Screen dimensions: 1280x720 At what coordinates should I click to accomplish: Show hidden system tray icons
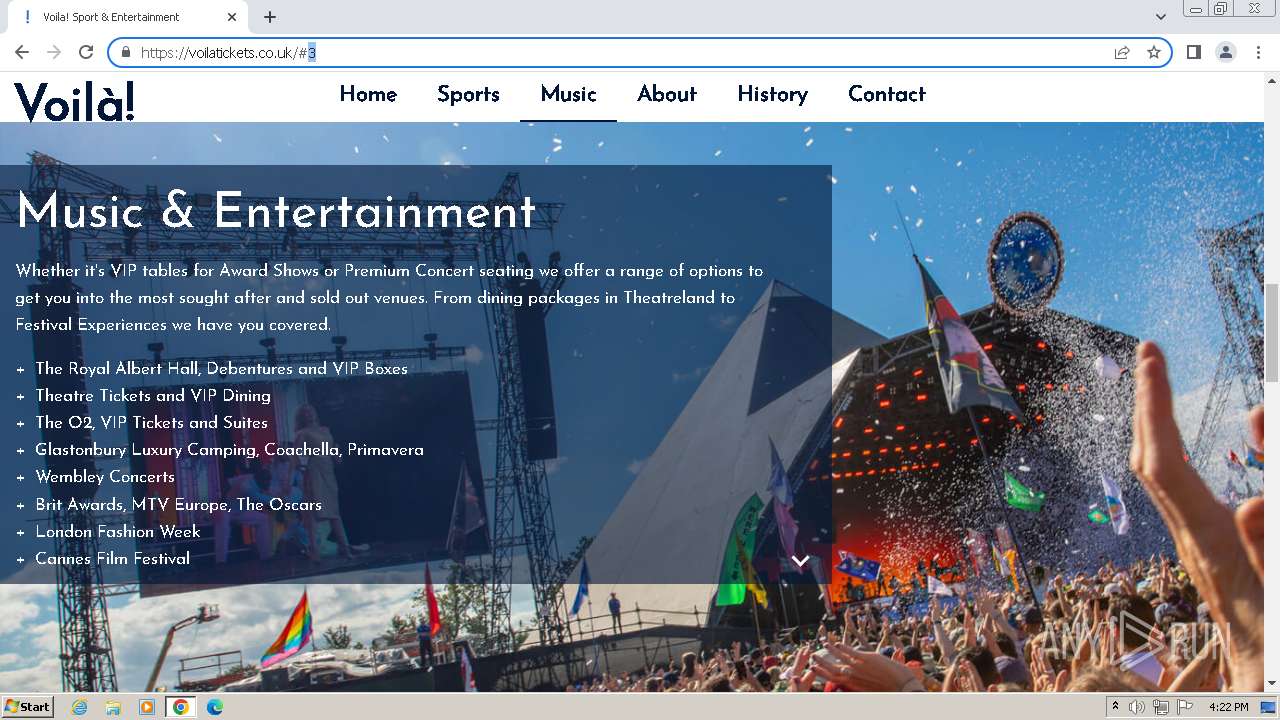coord(1116,707)
